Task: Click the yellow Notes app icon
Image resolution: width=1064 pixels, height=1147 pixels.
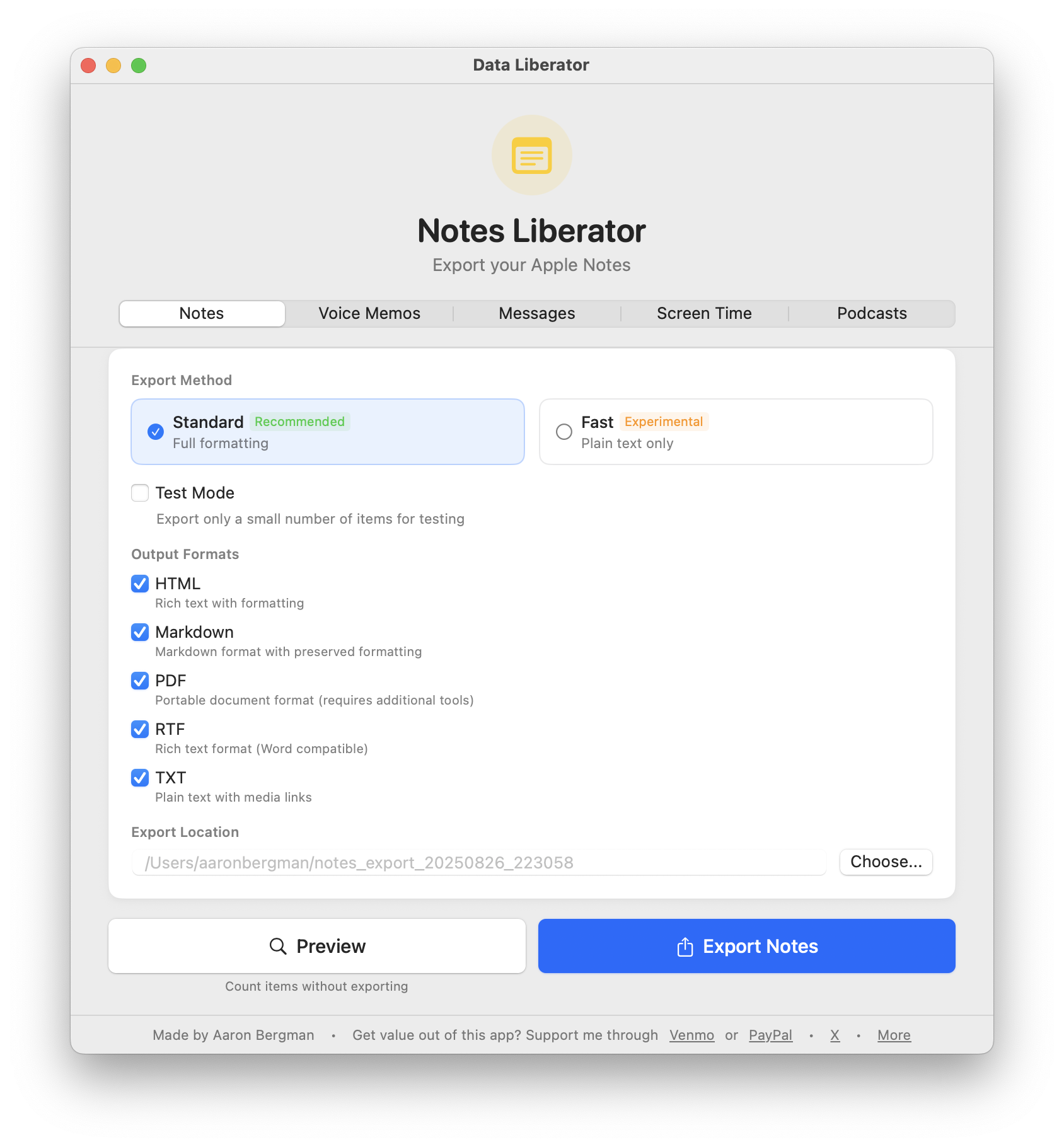Action: click(x=532, y=155)
